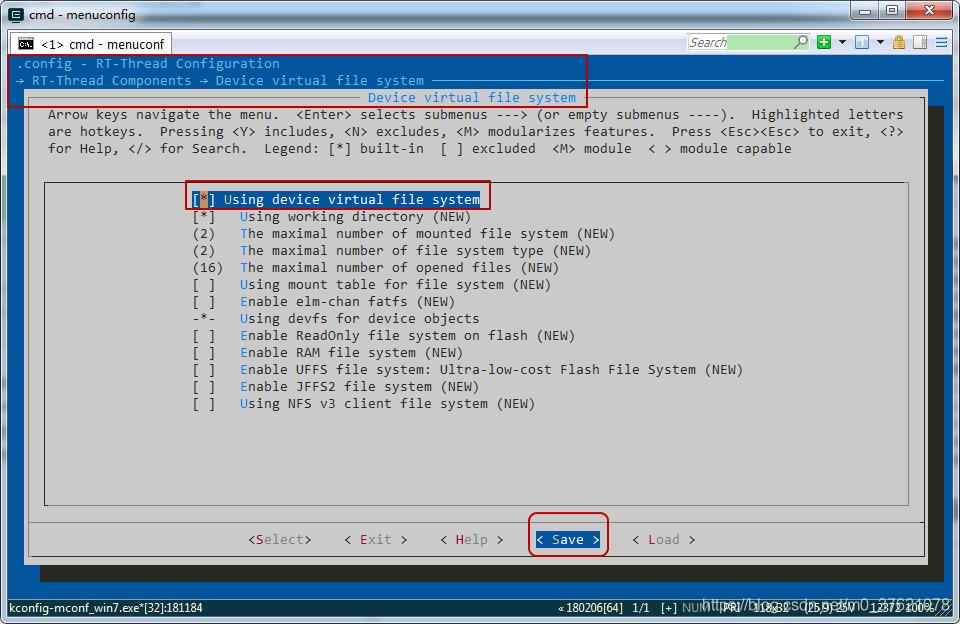Click the 'Device virtual file system' dialog title
960x624 pixels.
pyautogui.click(x=471, y=97)
